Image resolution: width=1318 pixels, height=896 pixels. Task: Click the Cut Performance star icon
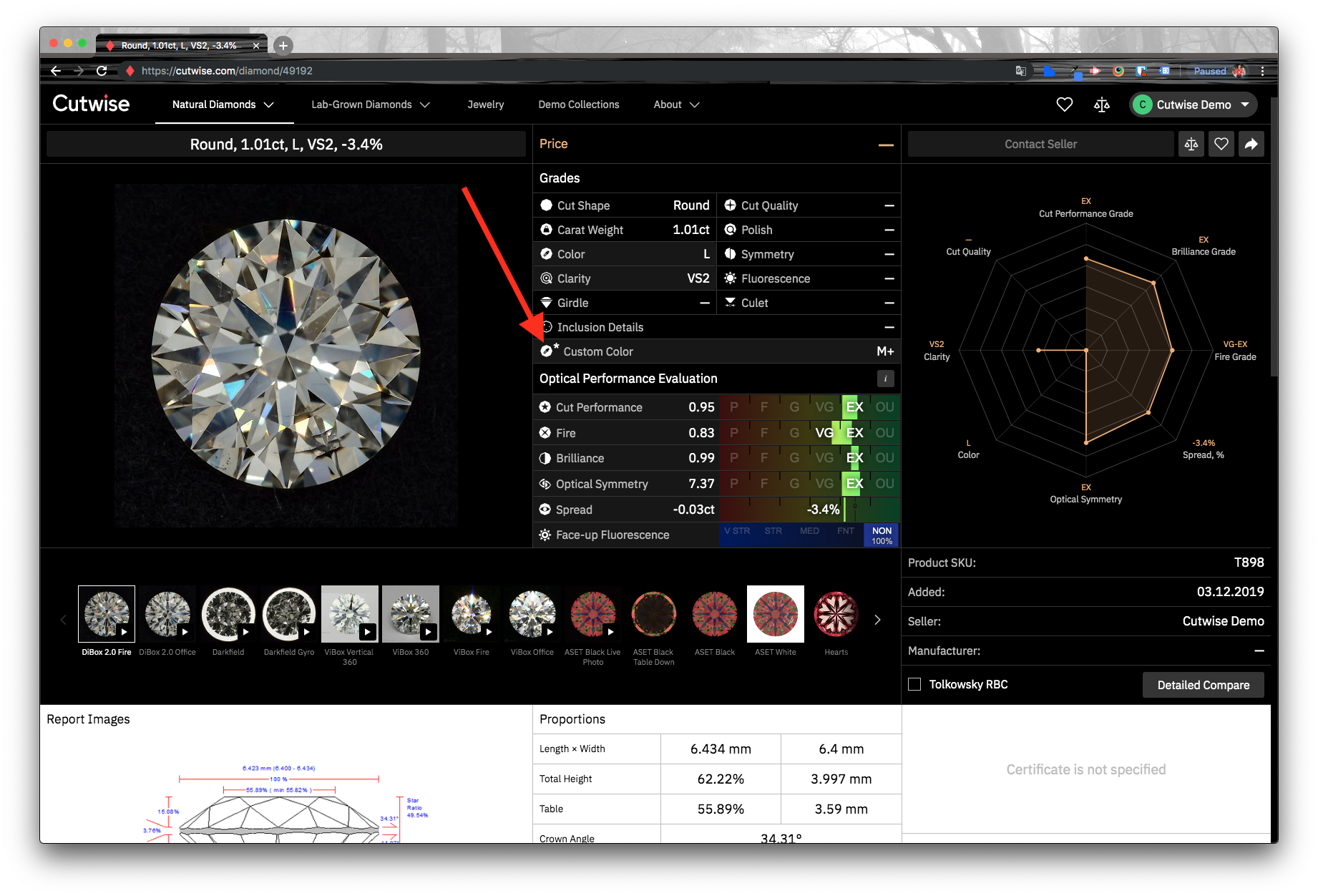point(545,407)
